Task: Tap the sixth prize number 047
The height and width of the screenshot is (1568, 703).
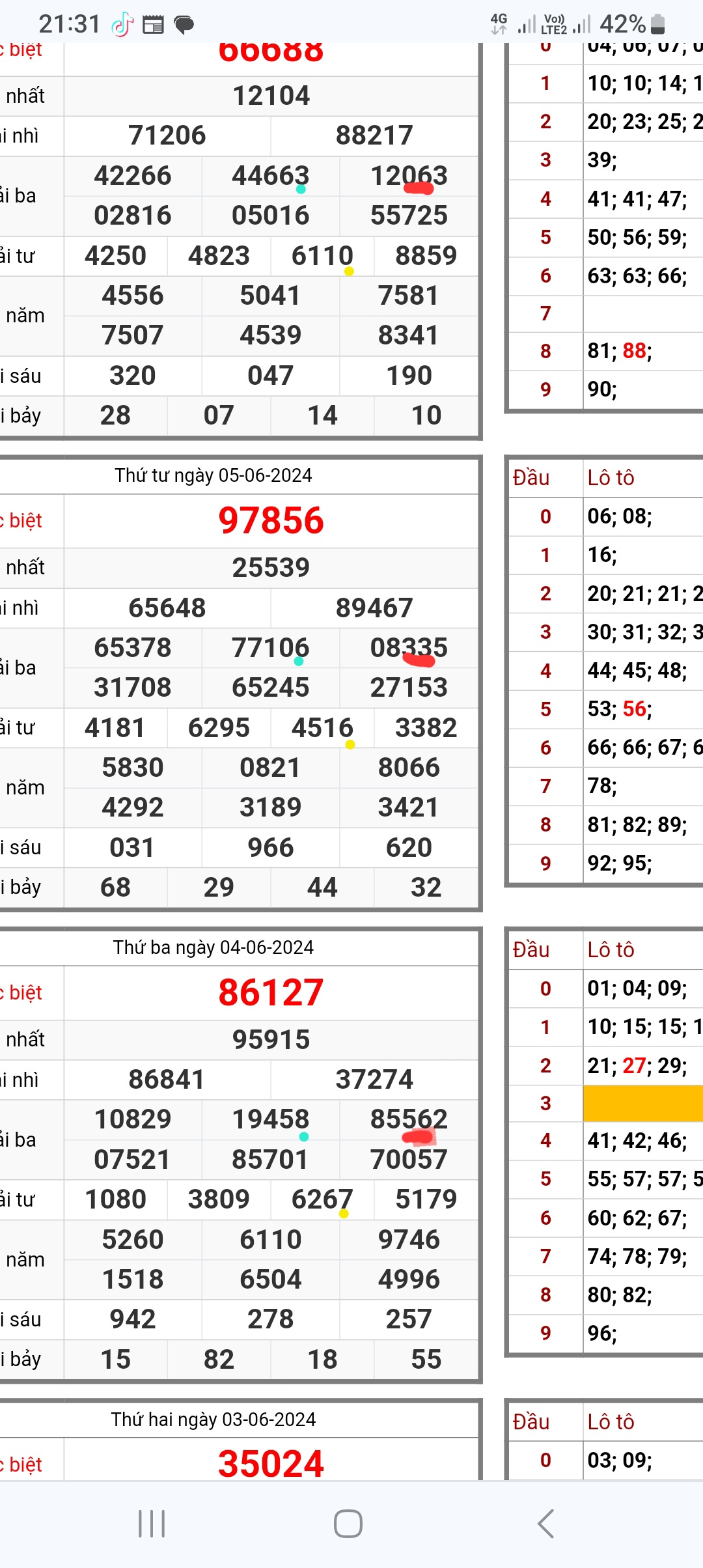Action: tap(271, 376)
